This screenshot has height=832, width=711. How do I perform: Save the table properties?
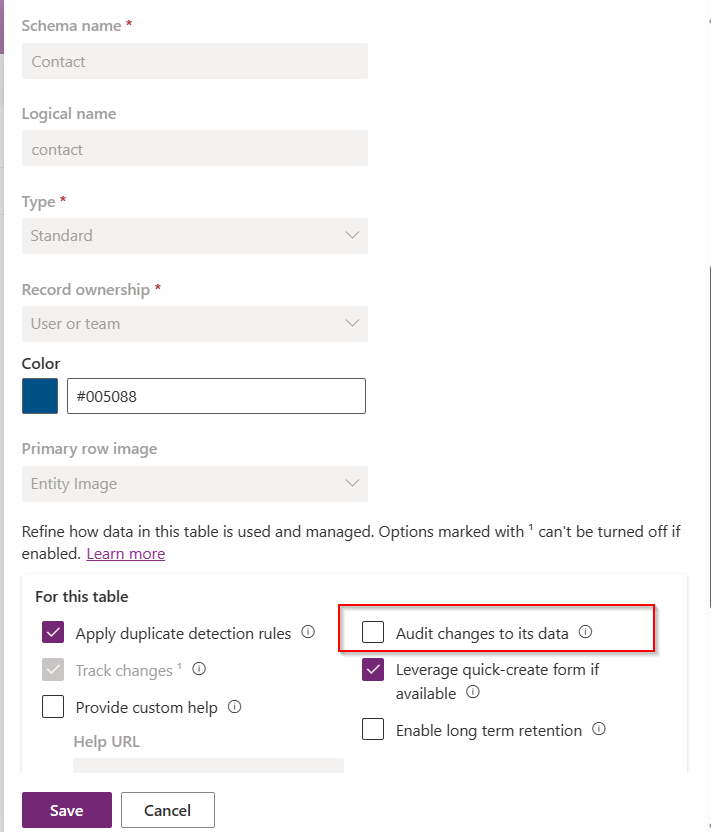point(66,810)
